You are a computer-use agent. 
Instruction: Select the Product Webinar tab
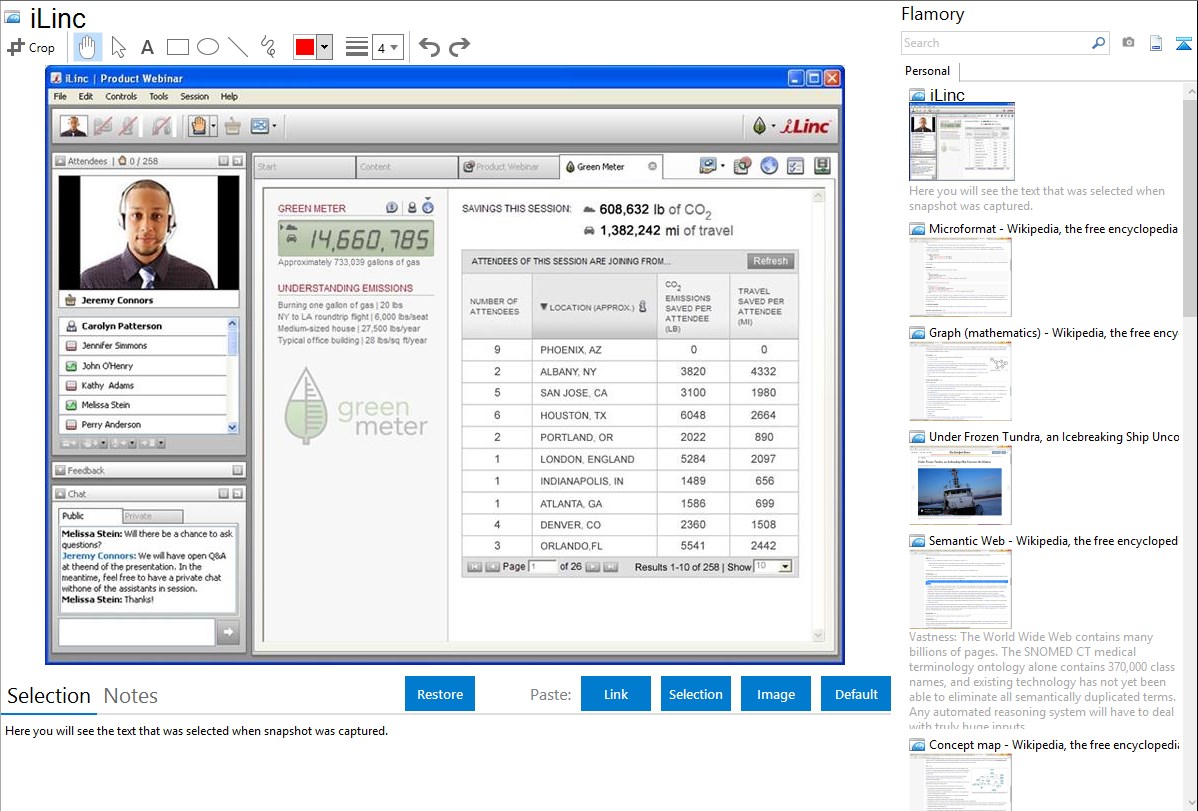point(507,167)
